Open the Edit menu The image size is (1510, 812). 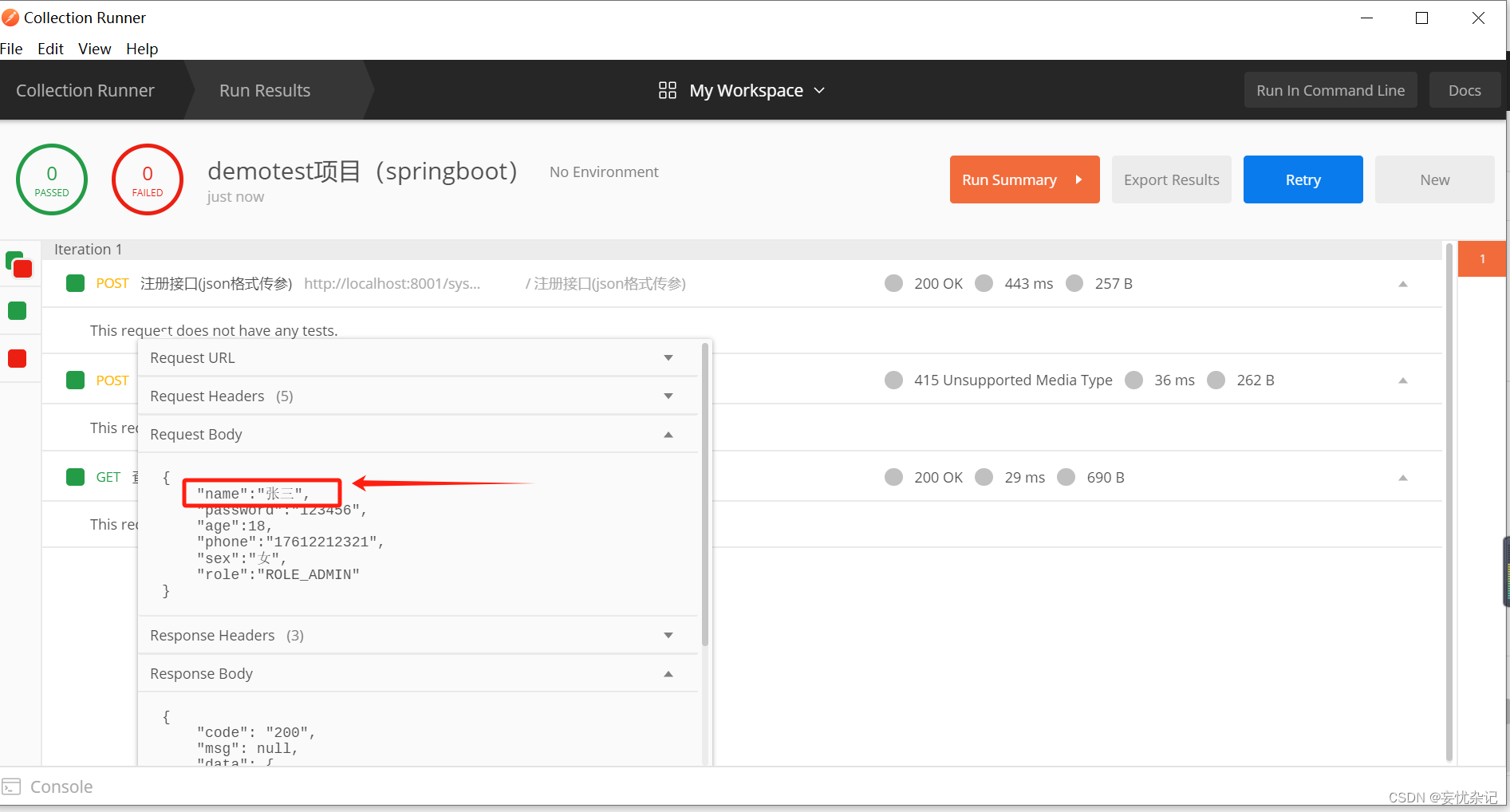point(50,49)
